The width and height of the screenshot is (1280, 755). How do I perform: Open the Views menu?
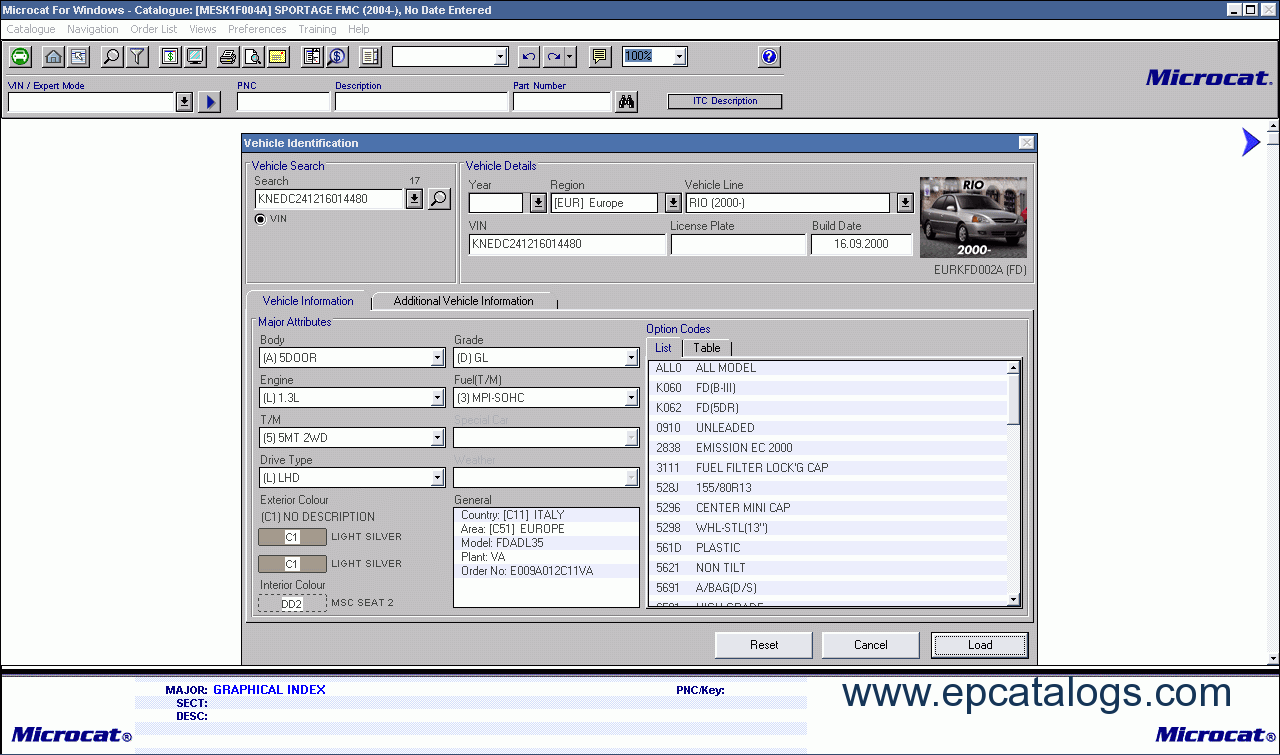203,29
